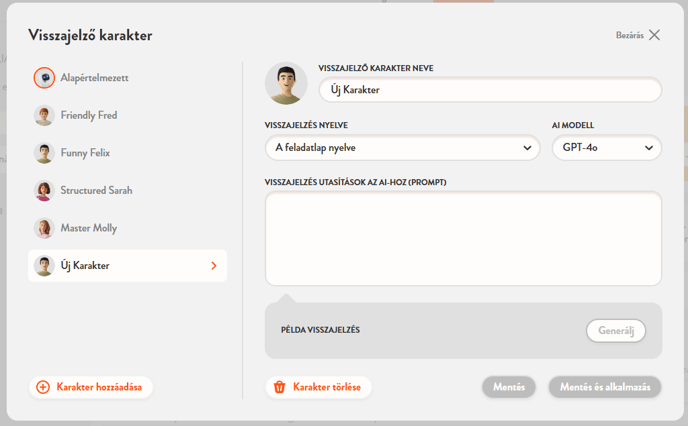Click the red chevron next to Új Karakter
The height and width of the screenshot is (426, 688).
213,266
